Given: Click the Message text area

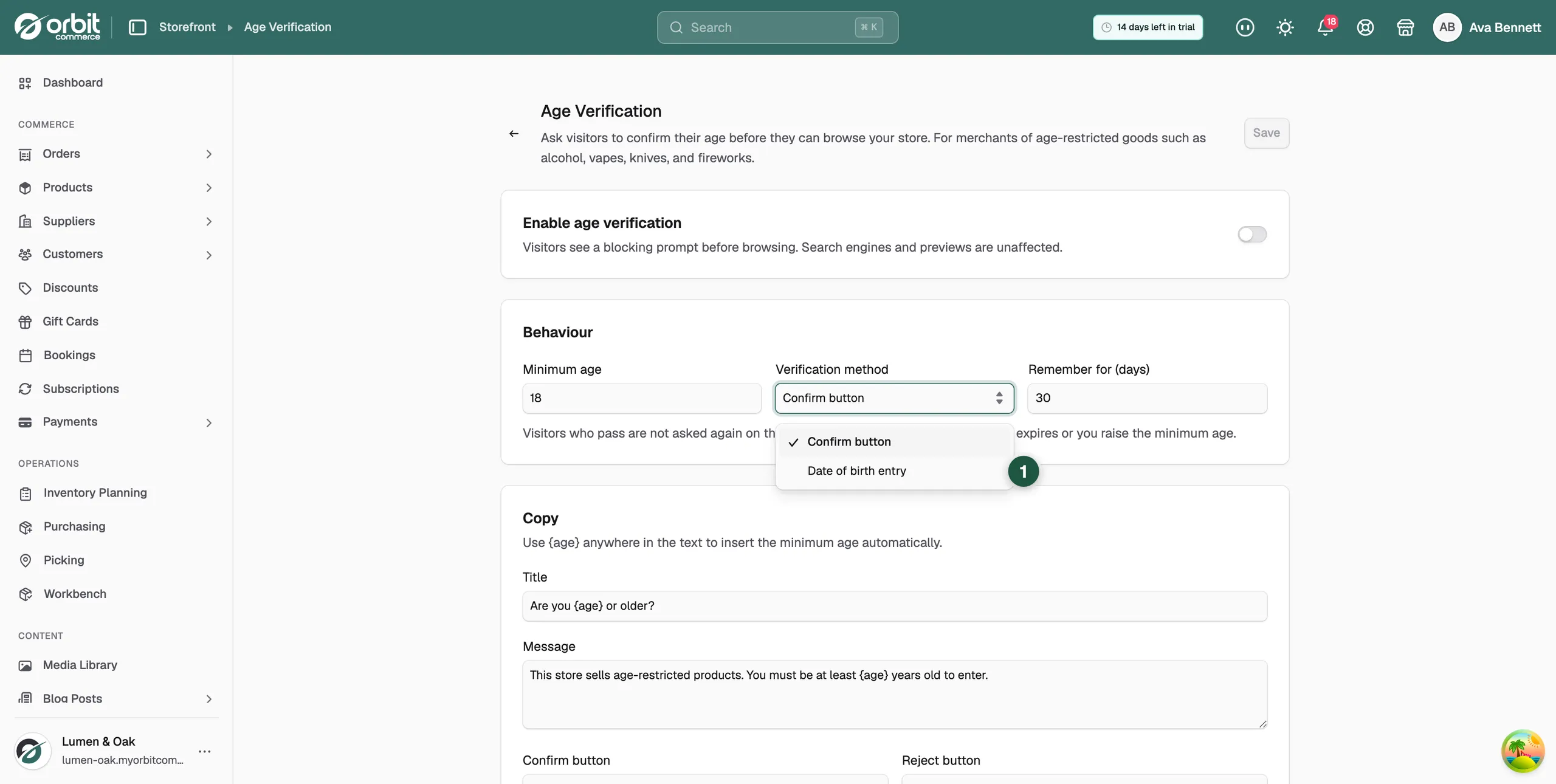Looking at the screenshot, I should (x=895, y=695).
